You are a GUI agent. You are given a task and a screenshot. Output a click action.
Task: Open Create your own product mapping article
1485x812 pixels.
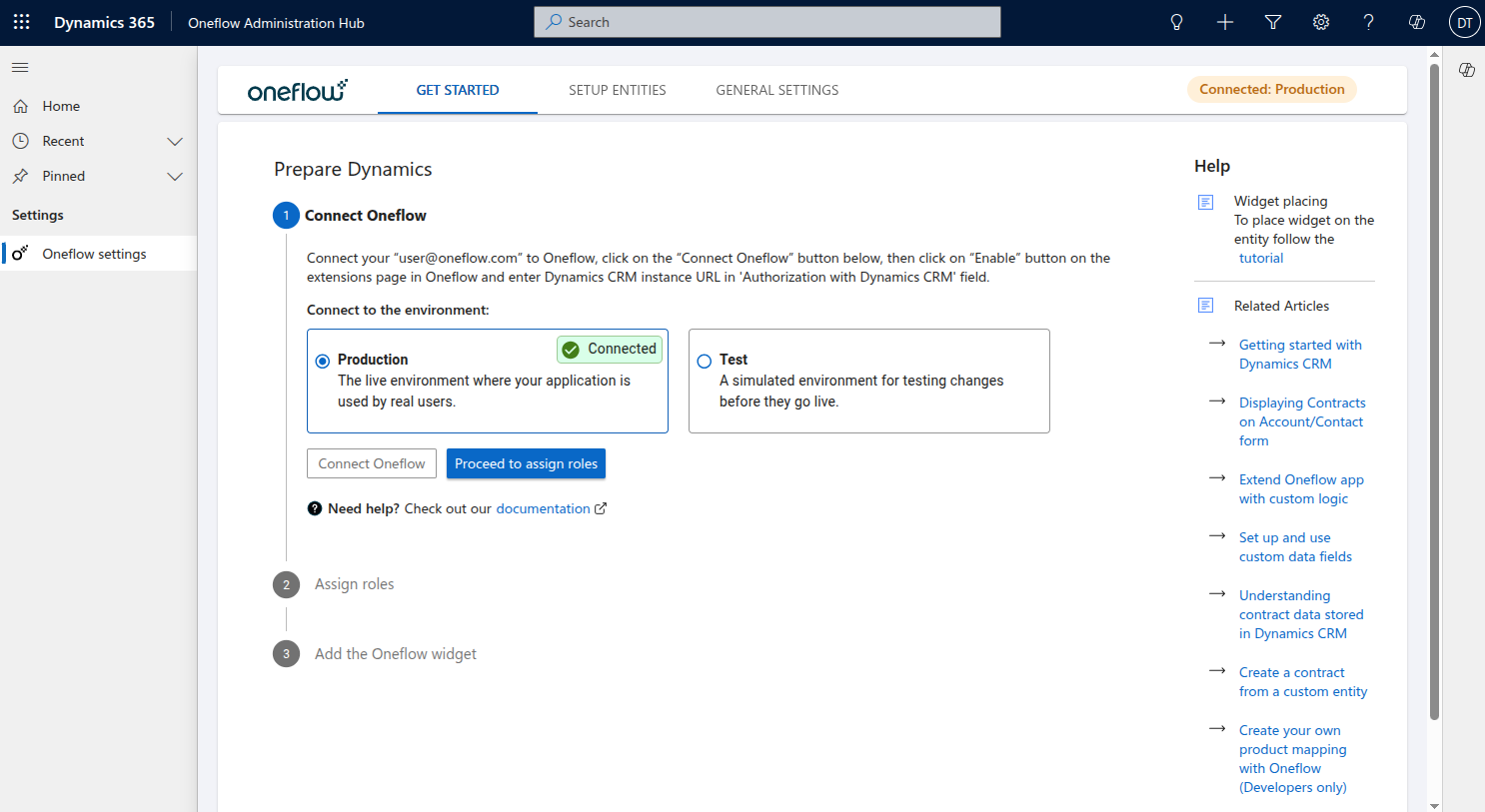tap(1293, 759)
